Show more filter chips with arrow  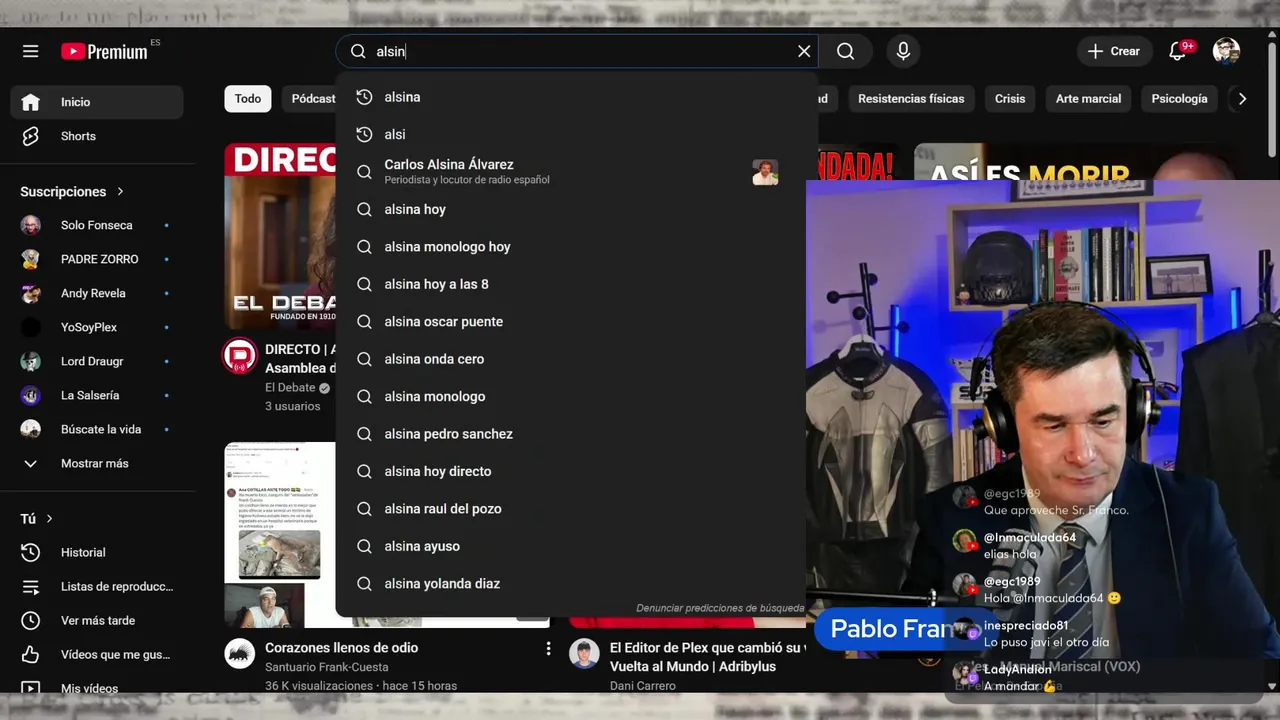pyautogui.click(x=1242, y=98)
